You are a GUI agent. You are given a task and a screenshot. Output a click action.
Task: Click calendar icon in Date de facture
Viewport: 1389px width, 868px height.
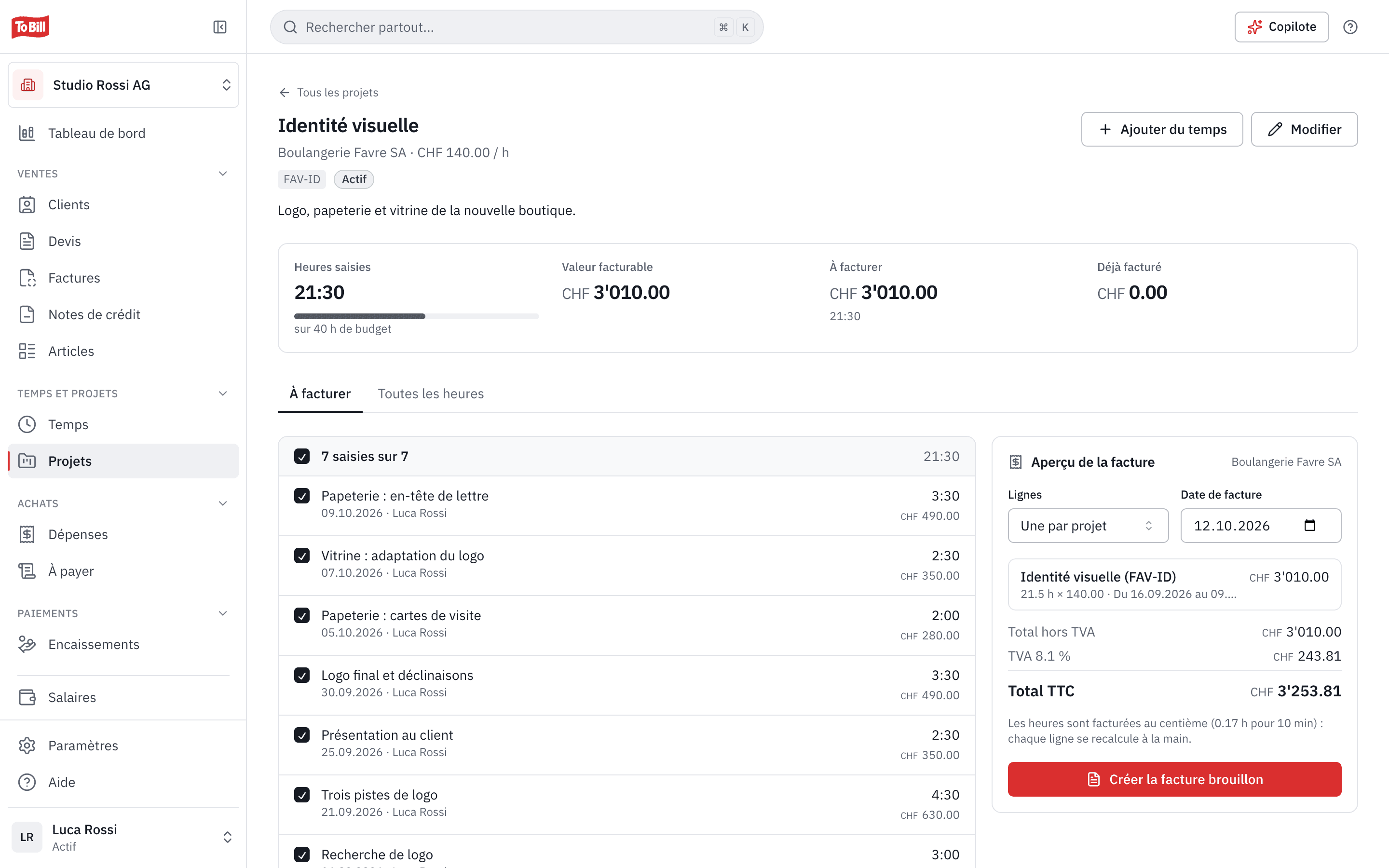click(1310, 525)
